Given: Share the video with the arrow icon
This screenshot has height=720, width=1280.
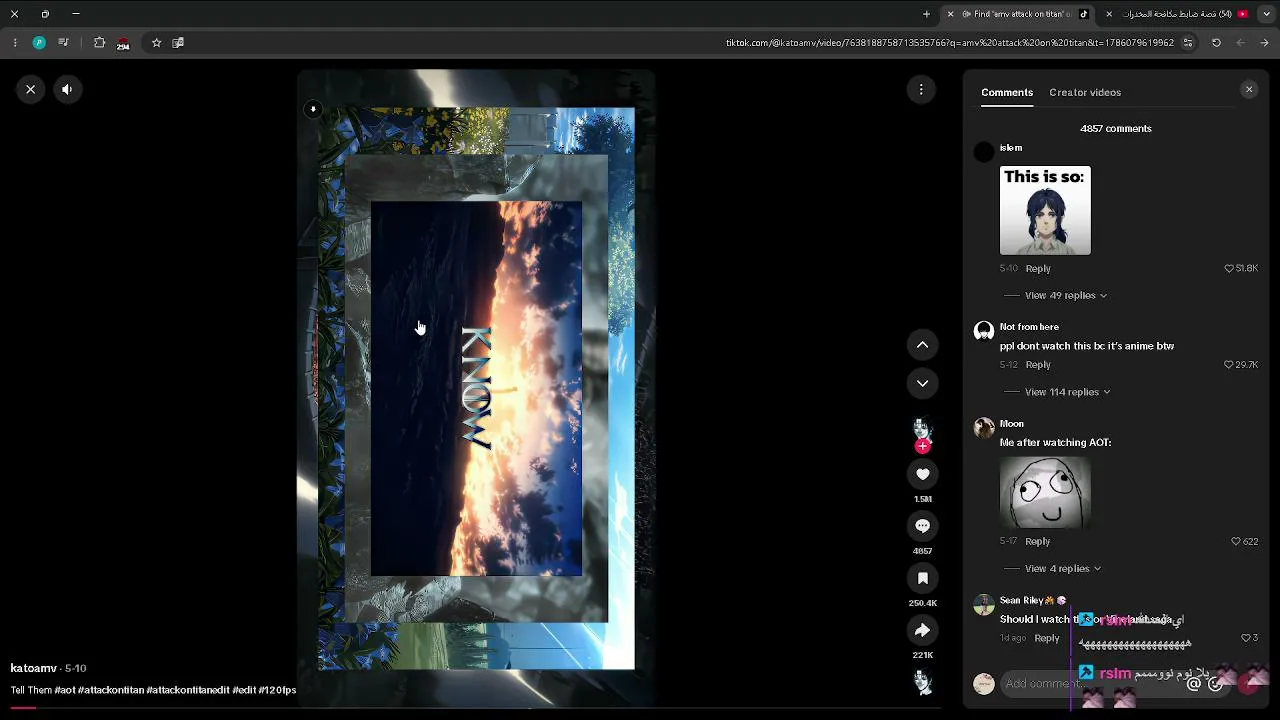Looking at the screenshot, I should [922, 630].
